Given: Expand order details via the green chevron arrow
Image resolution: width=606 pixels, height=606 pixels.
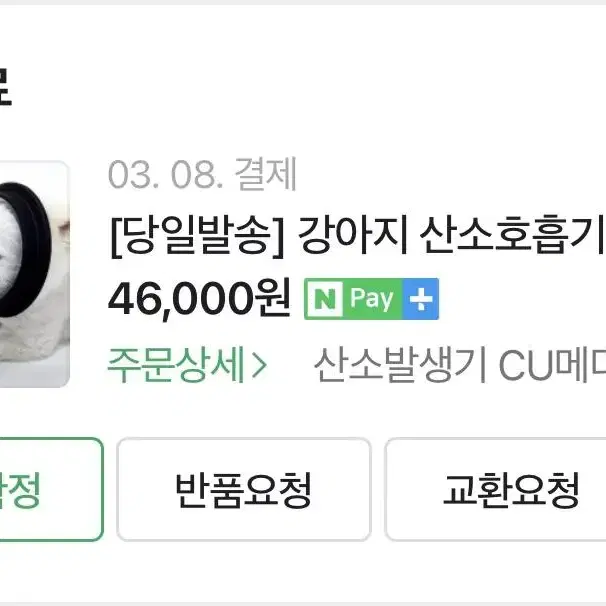Looking at the screenshot, I should click(x=259, y=365).
